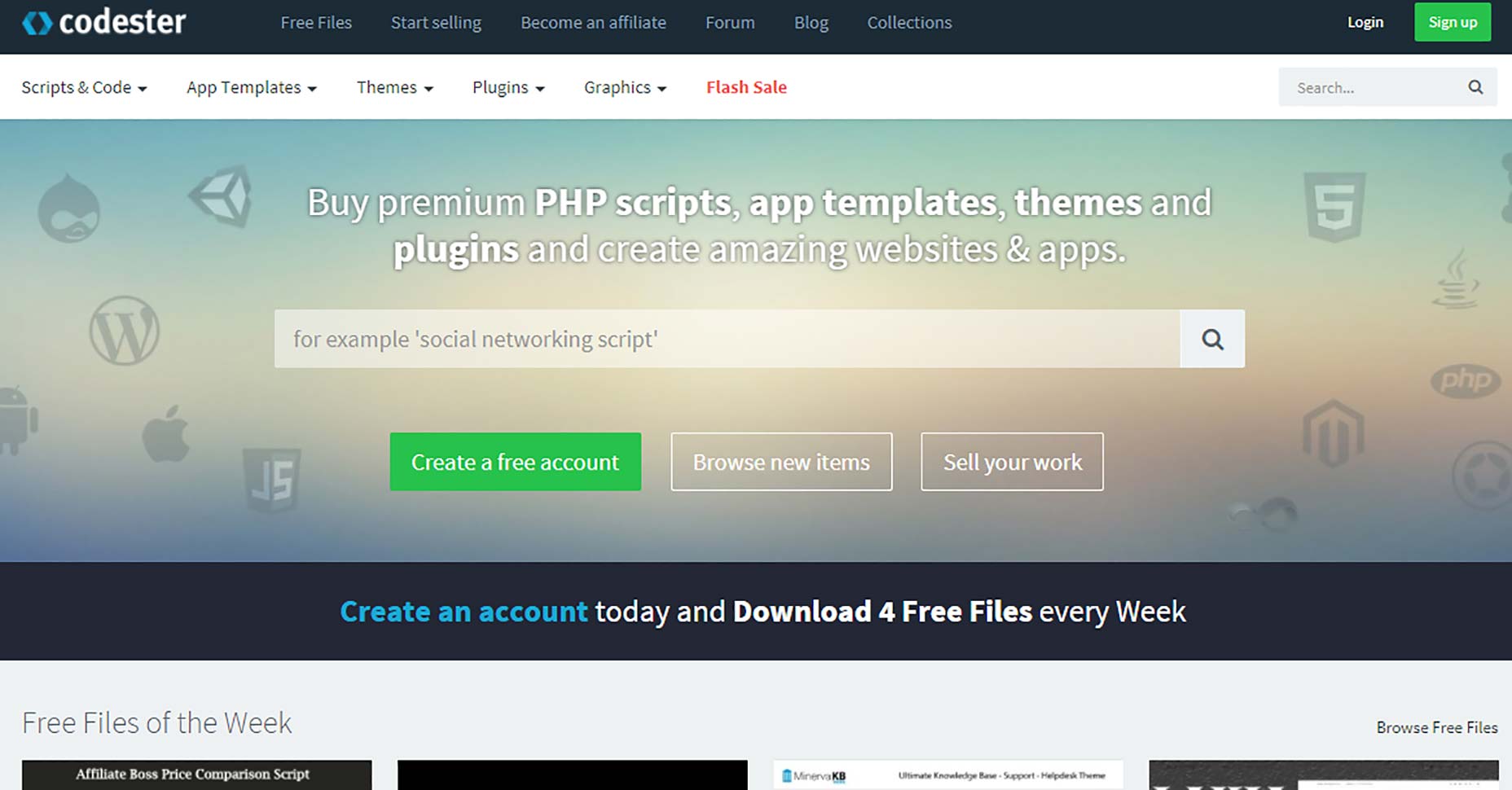
Task: Click Create a free account button
Action: coord(515,462)
